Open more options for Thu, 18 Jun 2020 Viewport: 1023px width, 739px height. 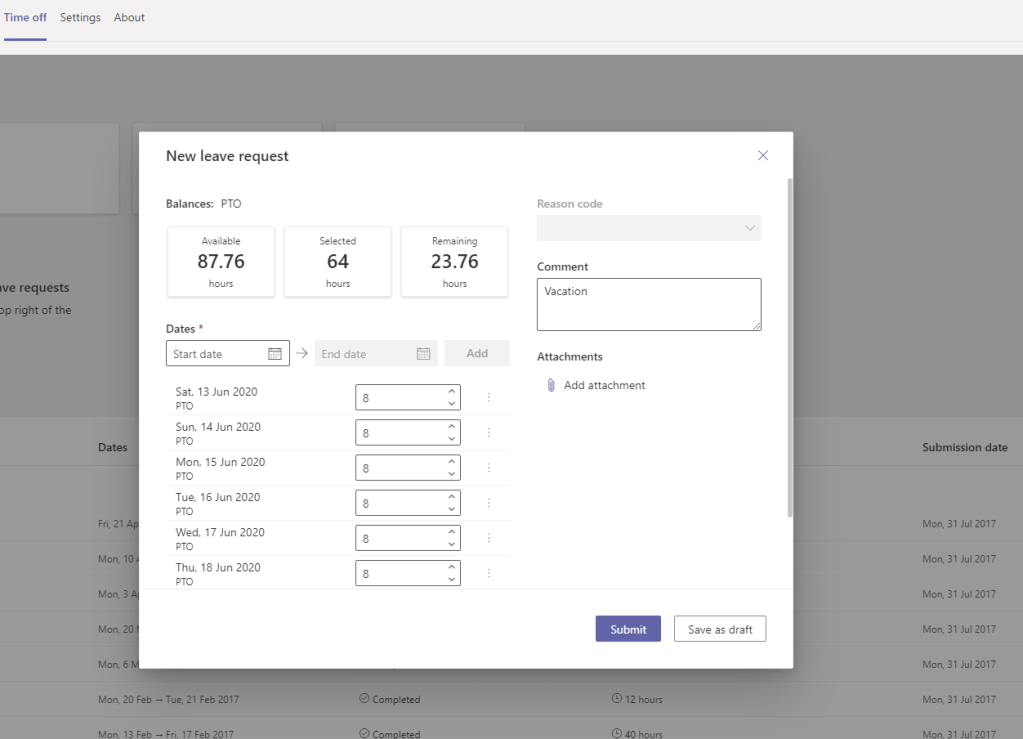tap(489, 573)
